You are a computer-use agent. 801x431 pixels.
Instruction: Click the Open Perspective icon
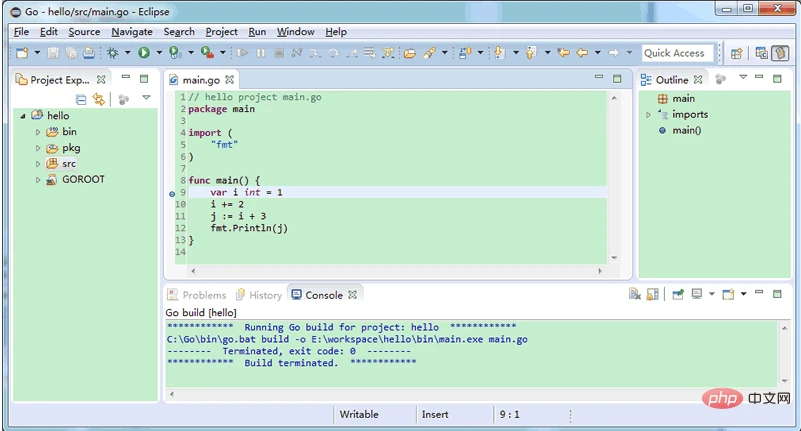(x=737, y=53)
